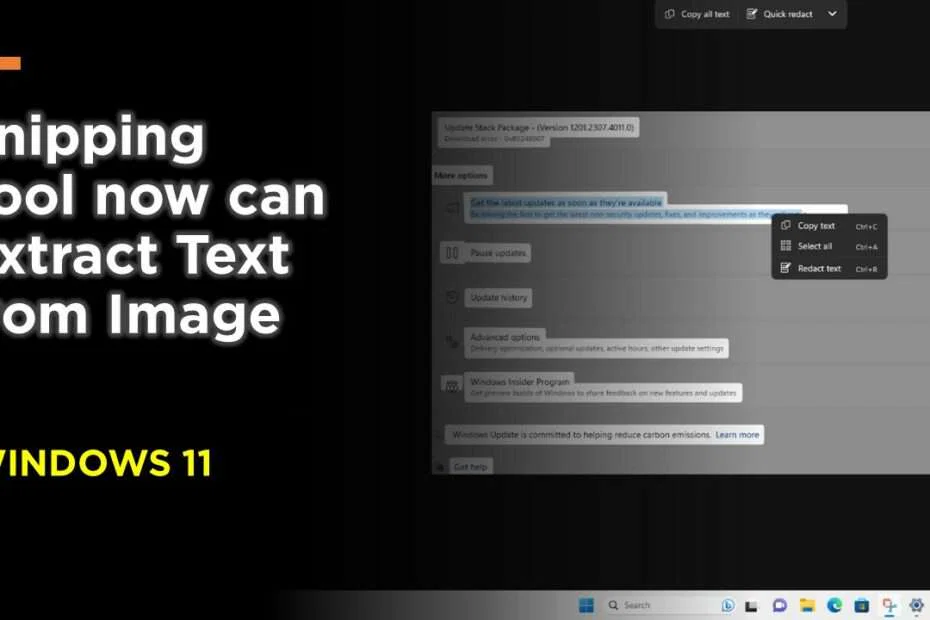
Task: Open the Windows Insider Program entry
Action: [x=520, y=382]
